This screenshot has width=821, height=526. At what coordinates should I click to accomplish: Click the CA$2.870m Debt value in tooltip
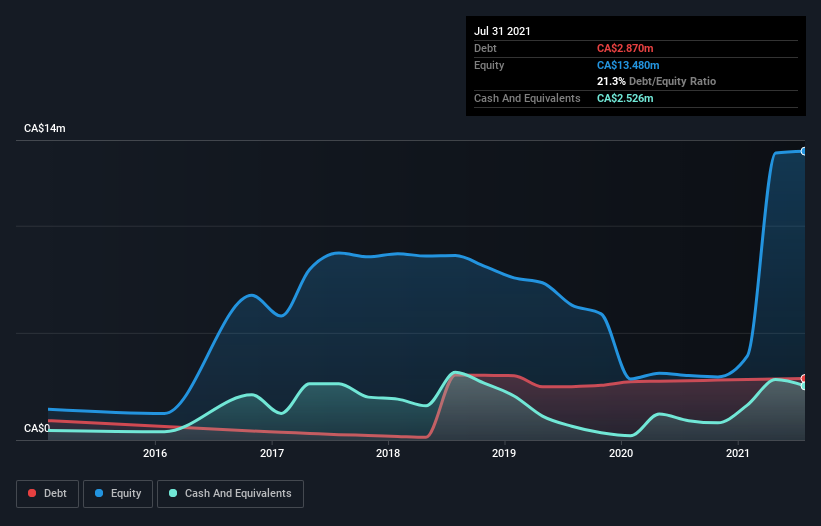point(625,48)
